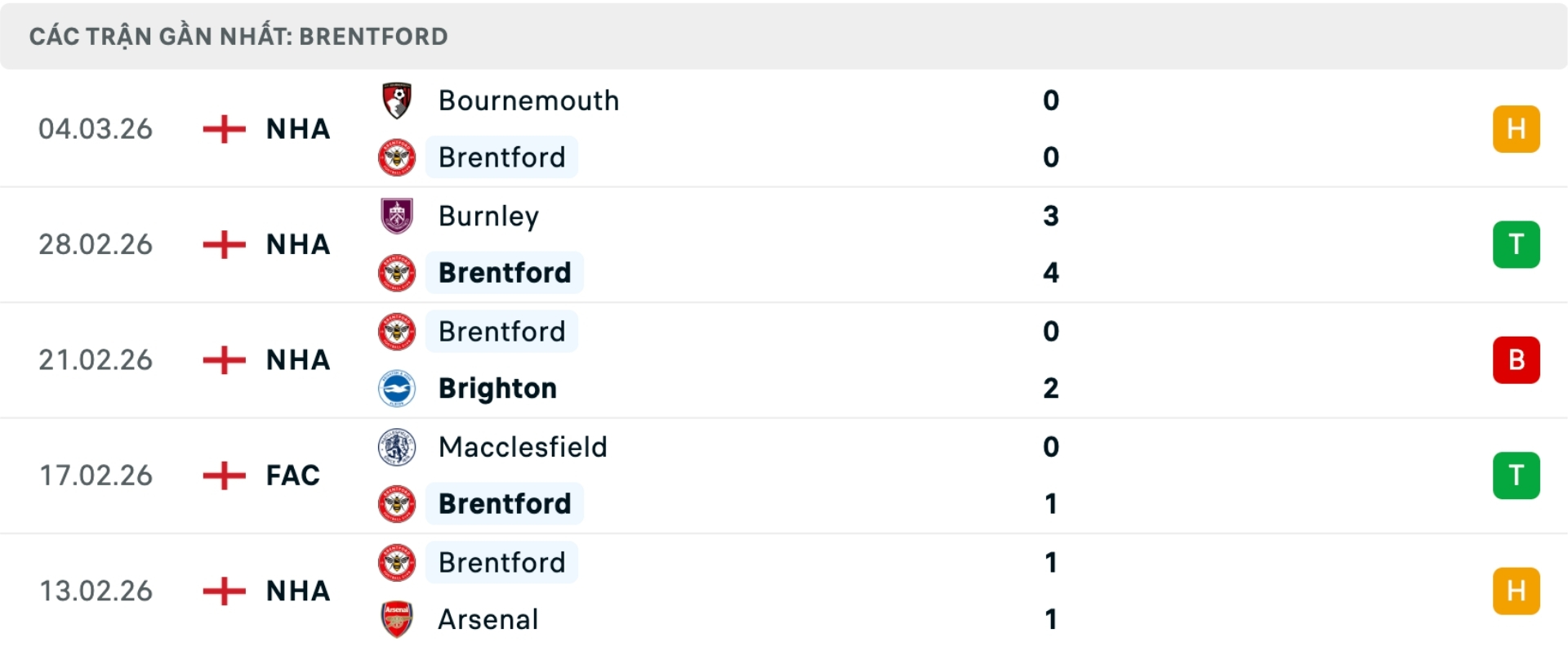This screenshot has height=647, width=1568.
Task: Select the Brentford bee logo next to Bournemouth match
Action: pos(397,158)
